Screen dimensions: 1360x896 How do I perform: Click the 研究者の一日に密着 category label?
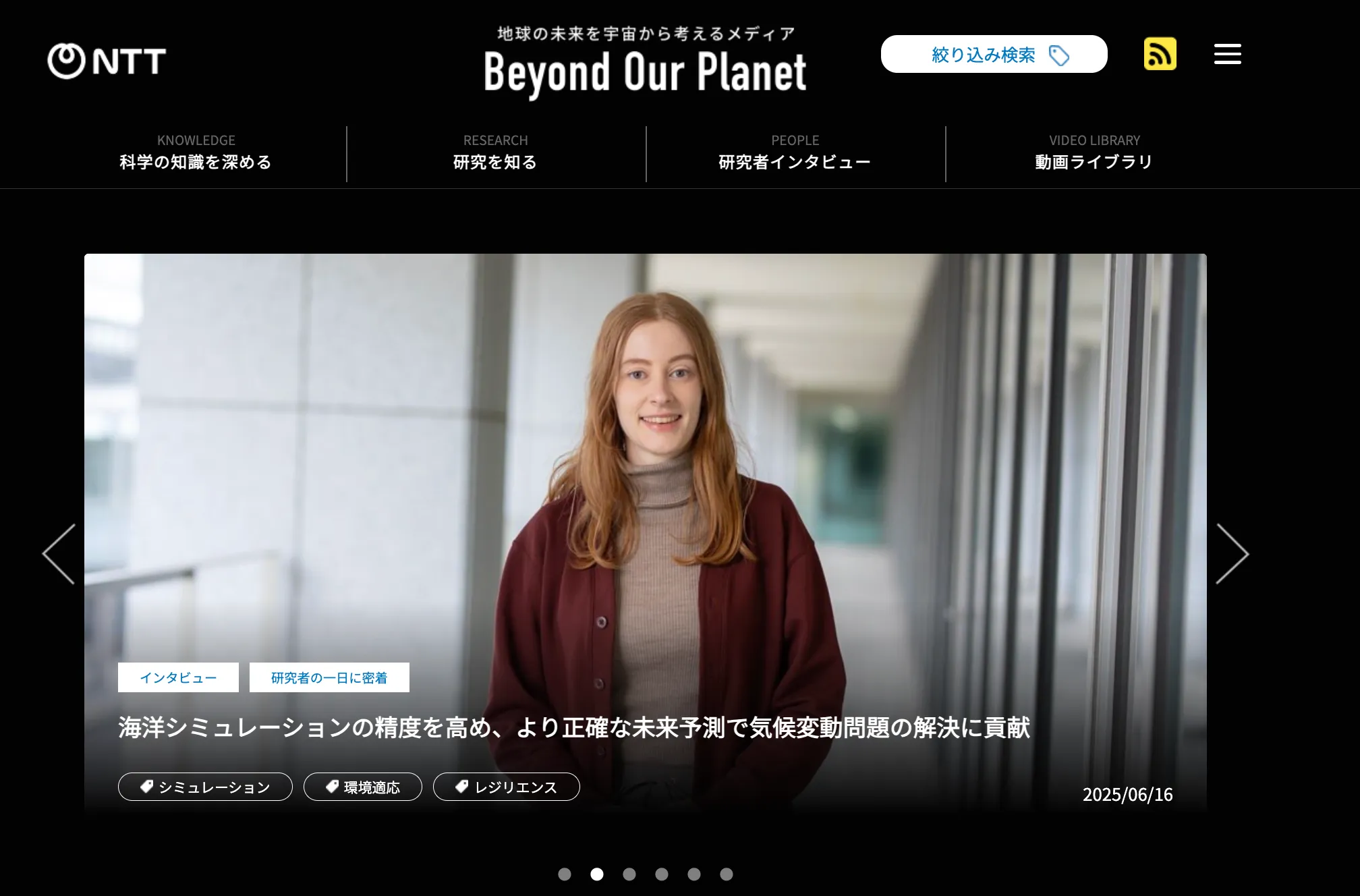point(329,677)
